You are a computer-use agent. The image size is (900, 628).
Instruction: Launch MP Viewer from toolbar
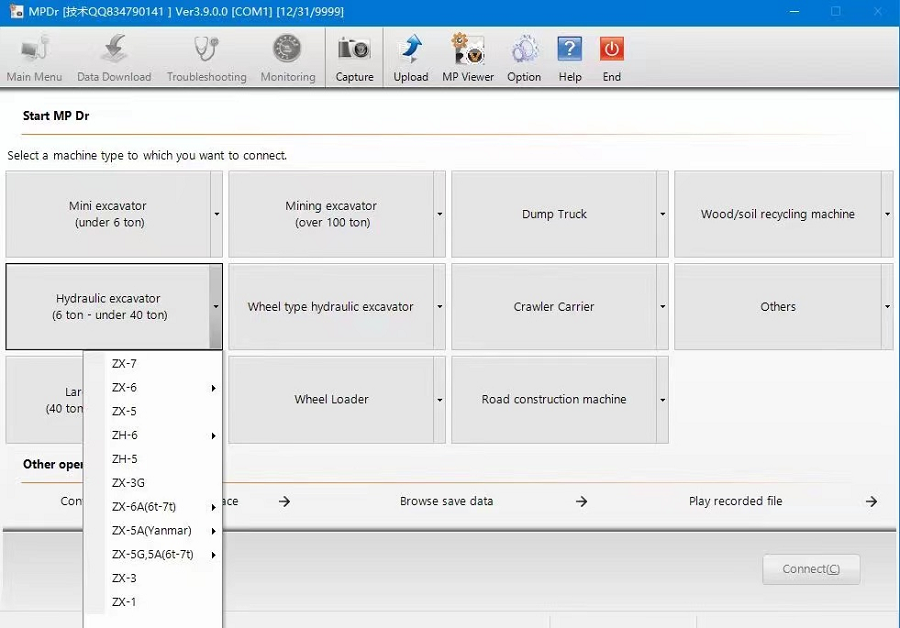[468, 57]
